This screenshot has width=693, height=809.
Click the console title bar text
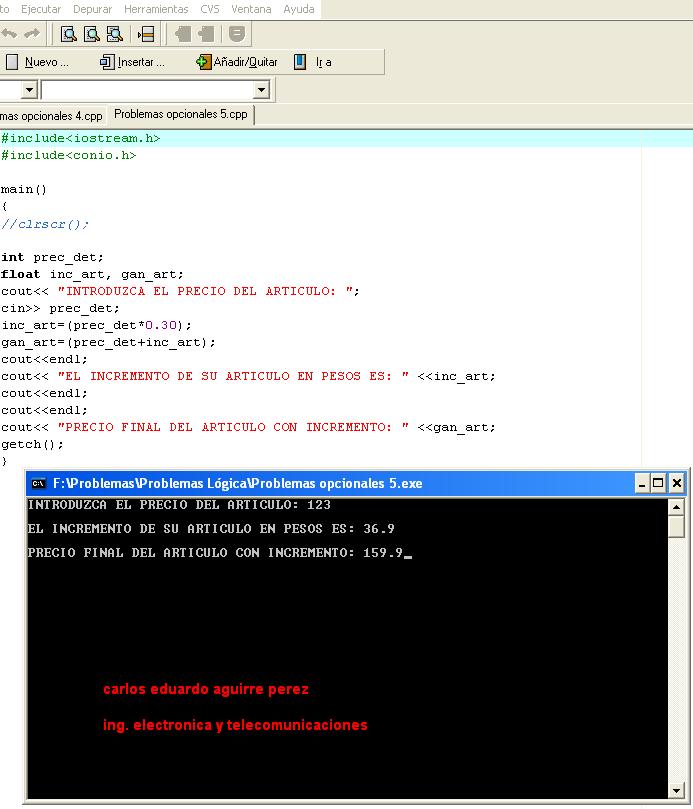point(237,483)
